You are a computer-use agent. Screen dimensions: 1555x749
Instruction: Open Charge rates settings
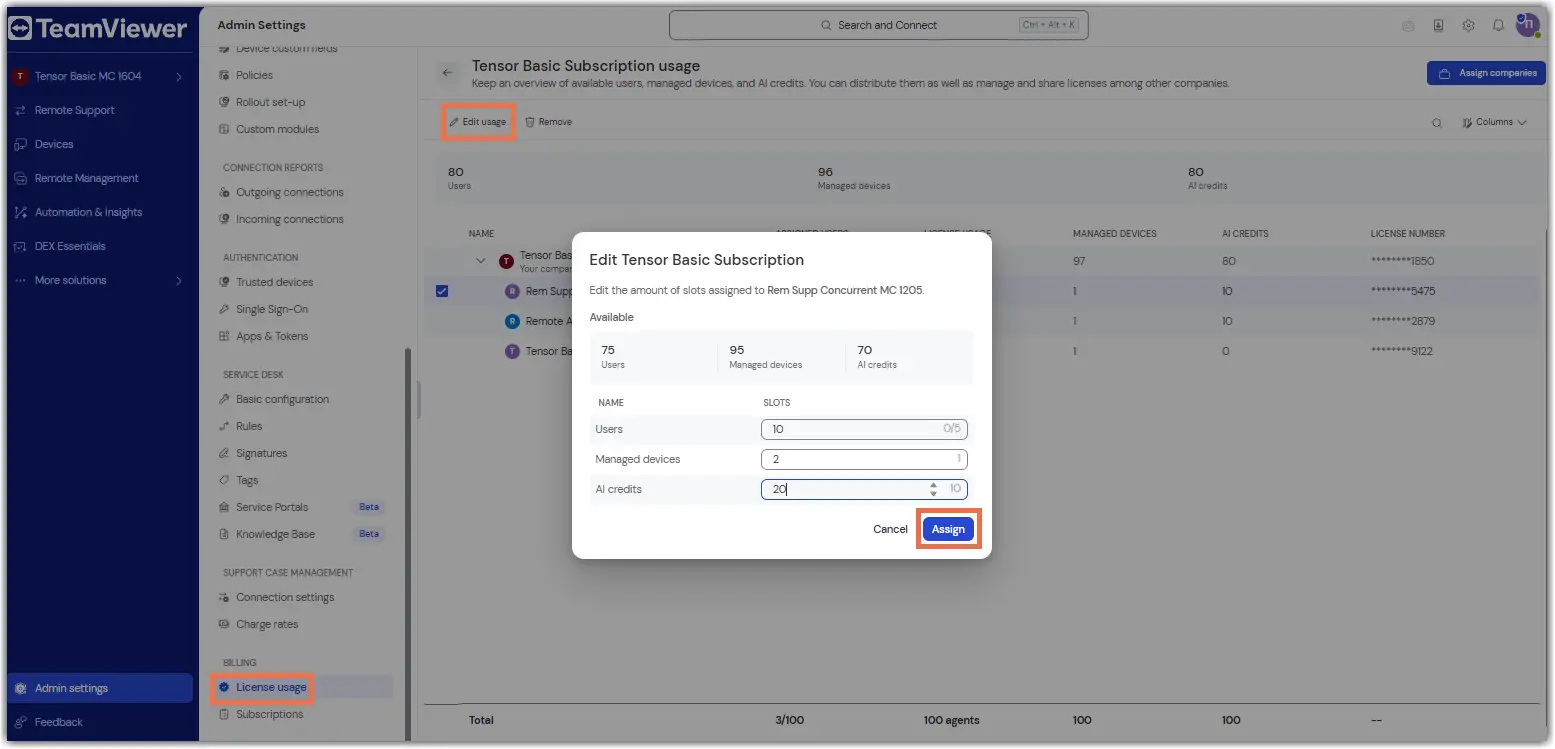pos(267,624)
